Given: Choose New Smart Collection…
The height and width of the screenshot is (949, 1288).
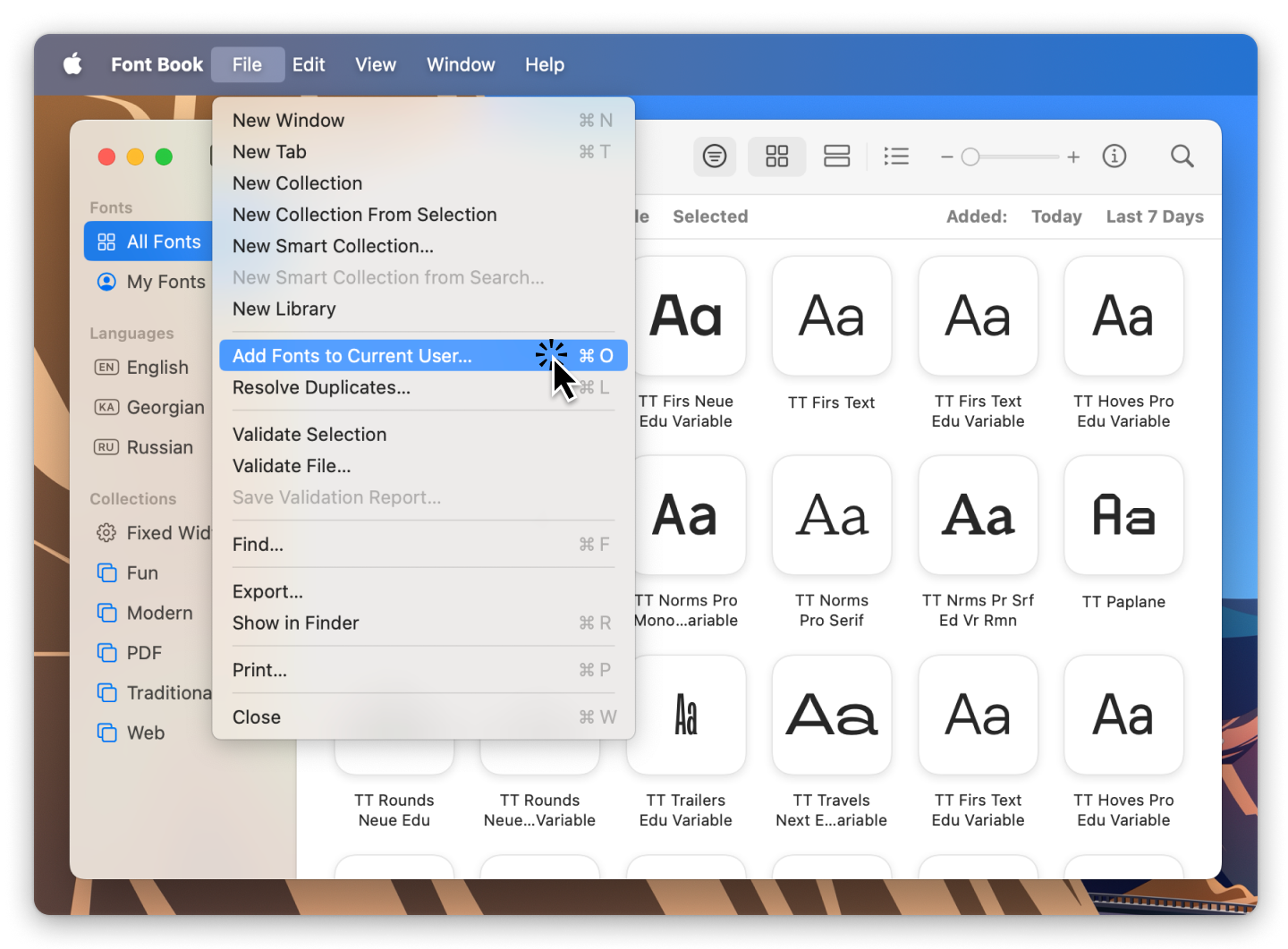Looking at the screenshot, I should pos(423,246).
